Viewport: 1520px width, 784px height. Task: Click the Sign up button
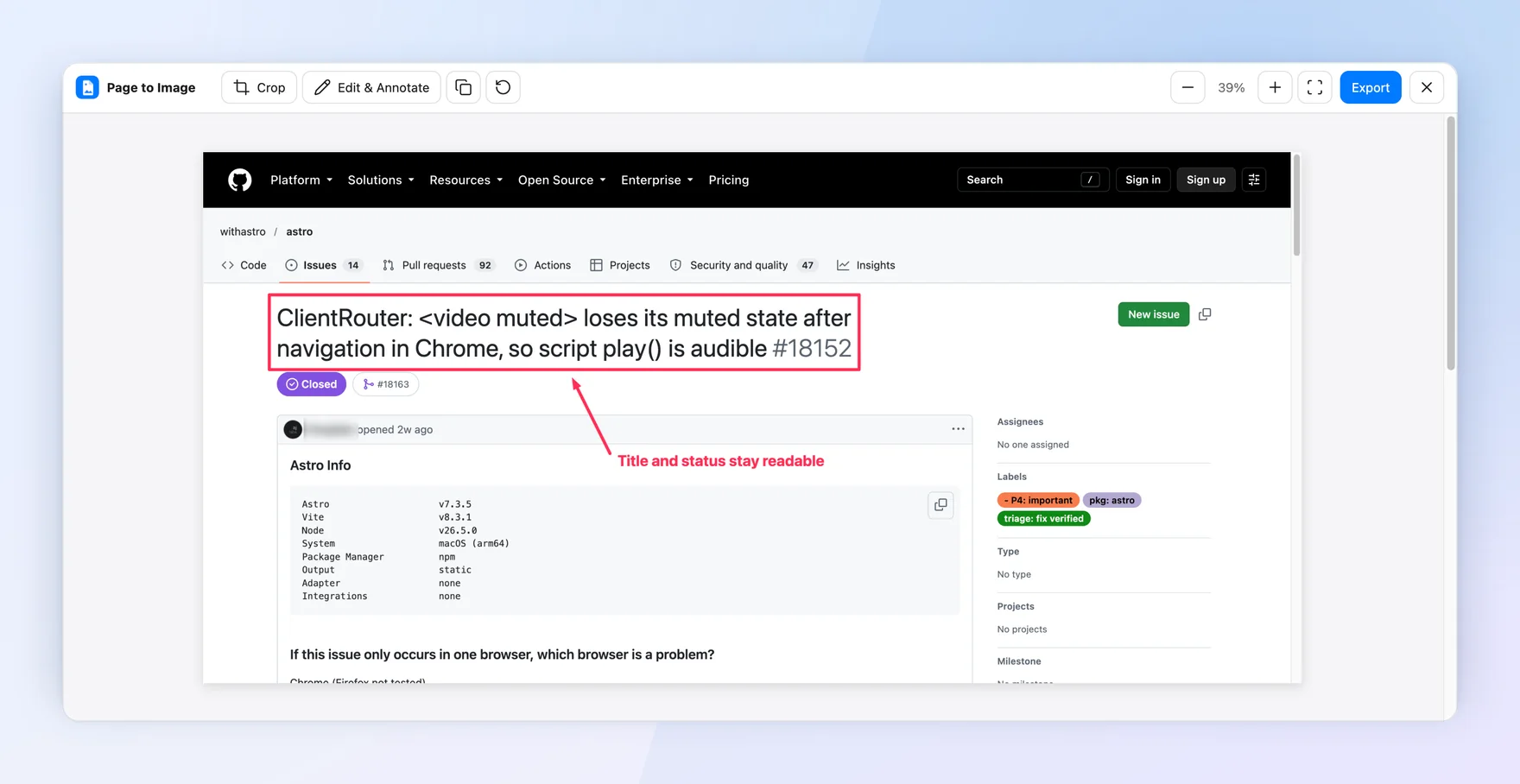pos(1206,180)
